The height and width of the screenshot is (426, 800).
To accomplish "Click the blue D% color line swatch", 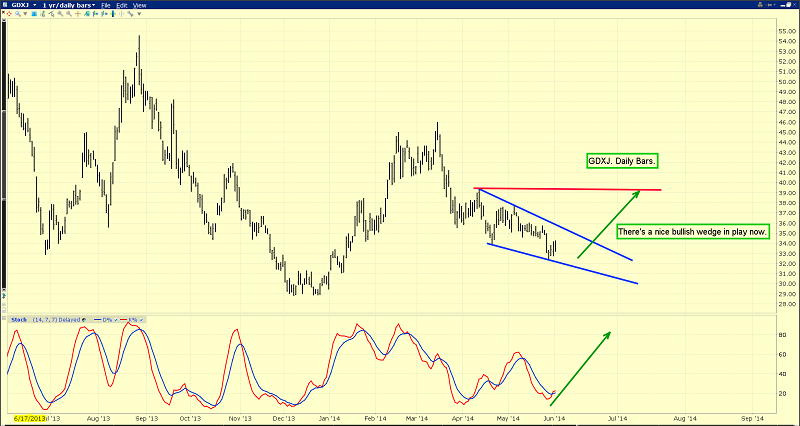I will click(x=97, y=320).
